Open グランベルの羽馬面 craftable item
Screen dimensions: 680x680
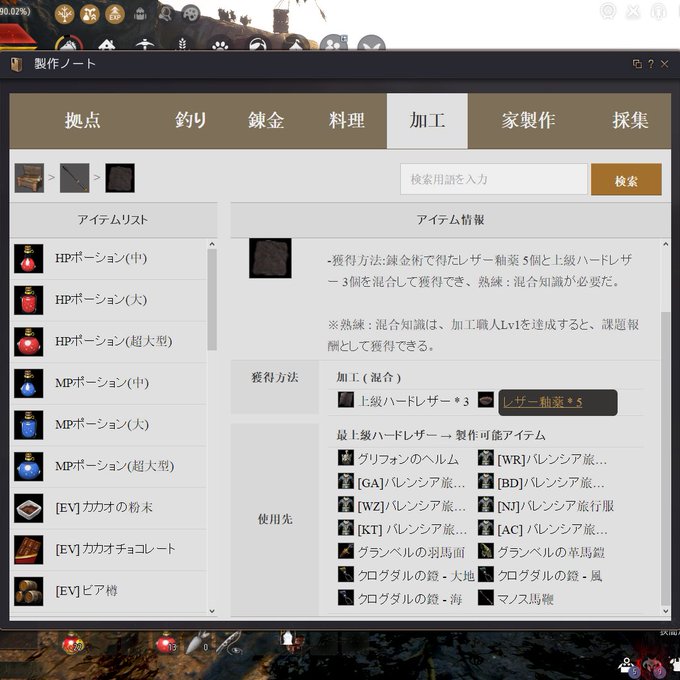pyautogui.click(x=411, y=553)
